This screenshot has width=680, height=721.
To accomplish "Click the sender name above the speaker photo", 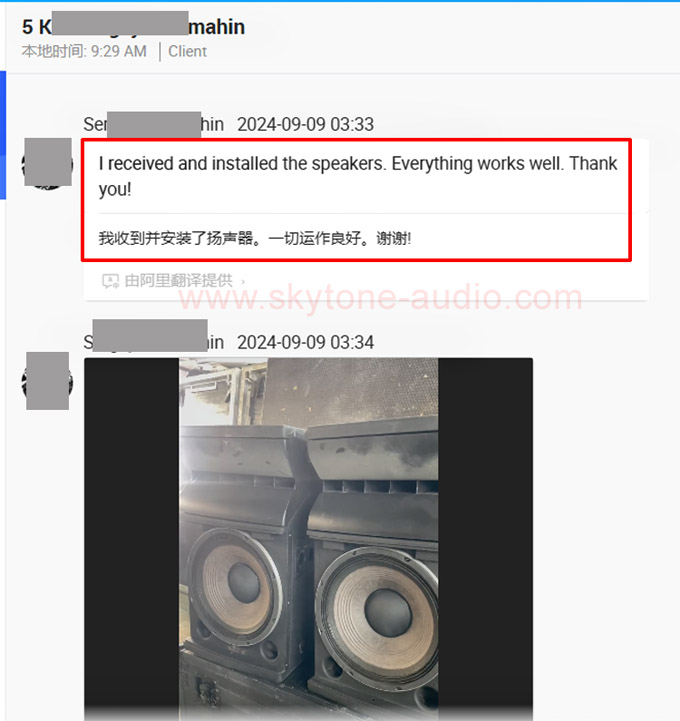I will (x=154, y=343).
